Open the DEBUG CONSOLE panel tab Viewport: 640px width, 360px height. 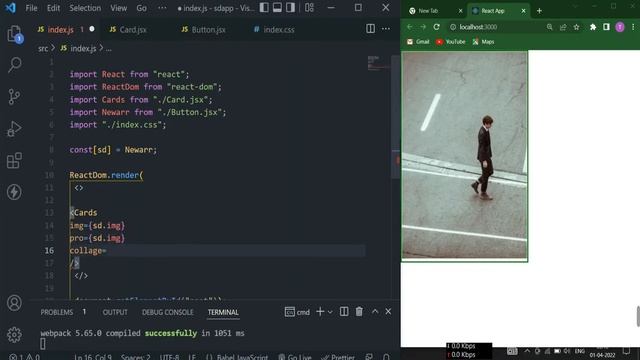coord(167,312)
